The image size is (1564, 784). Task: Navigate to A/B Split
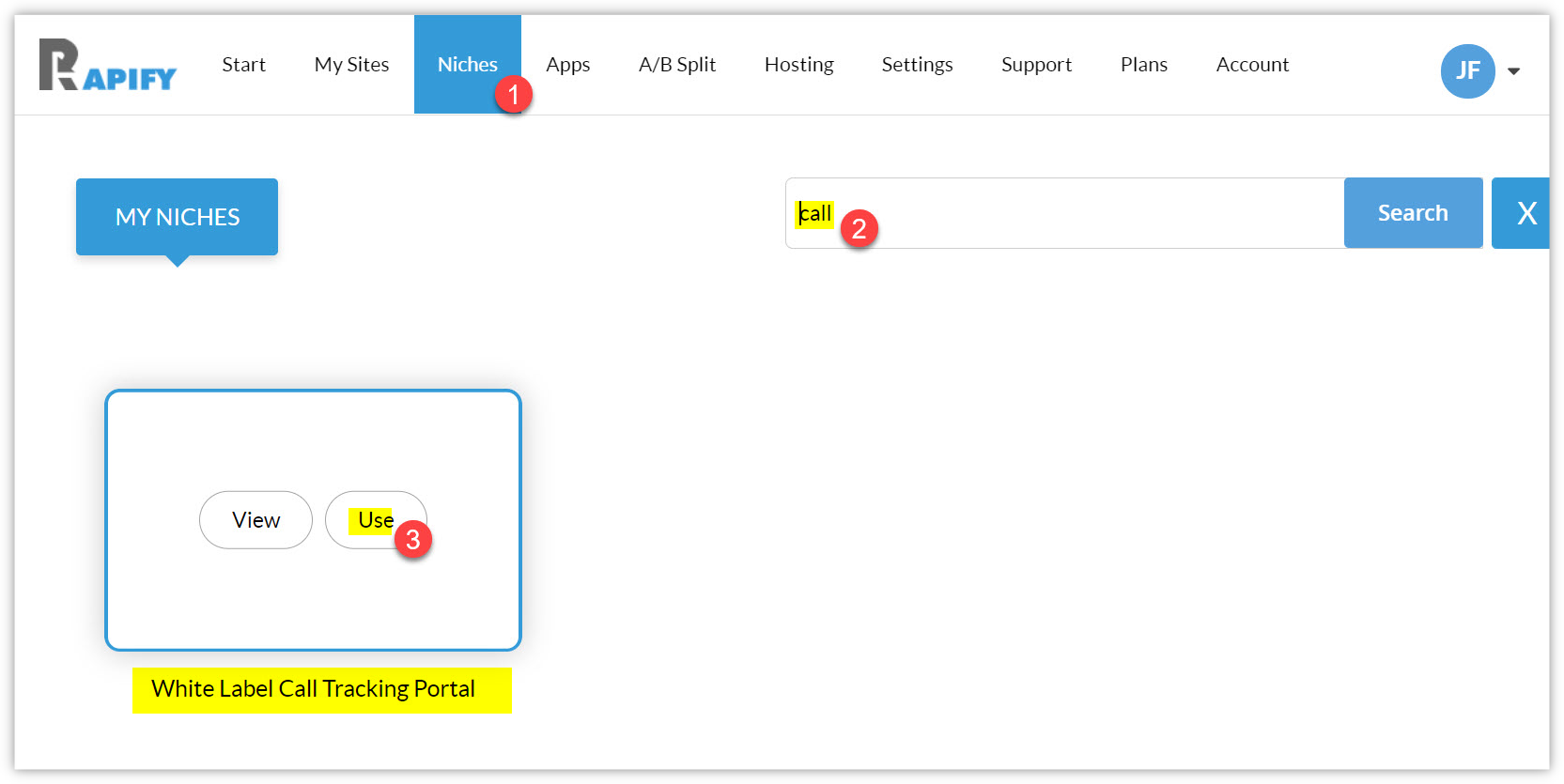point(676,65)
